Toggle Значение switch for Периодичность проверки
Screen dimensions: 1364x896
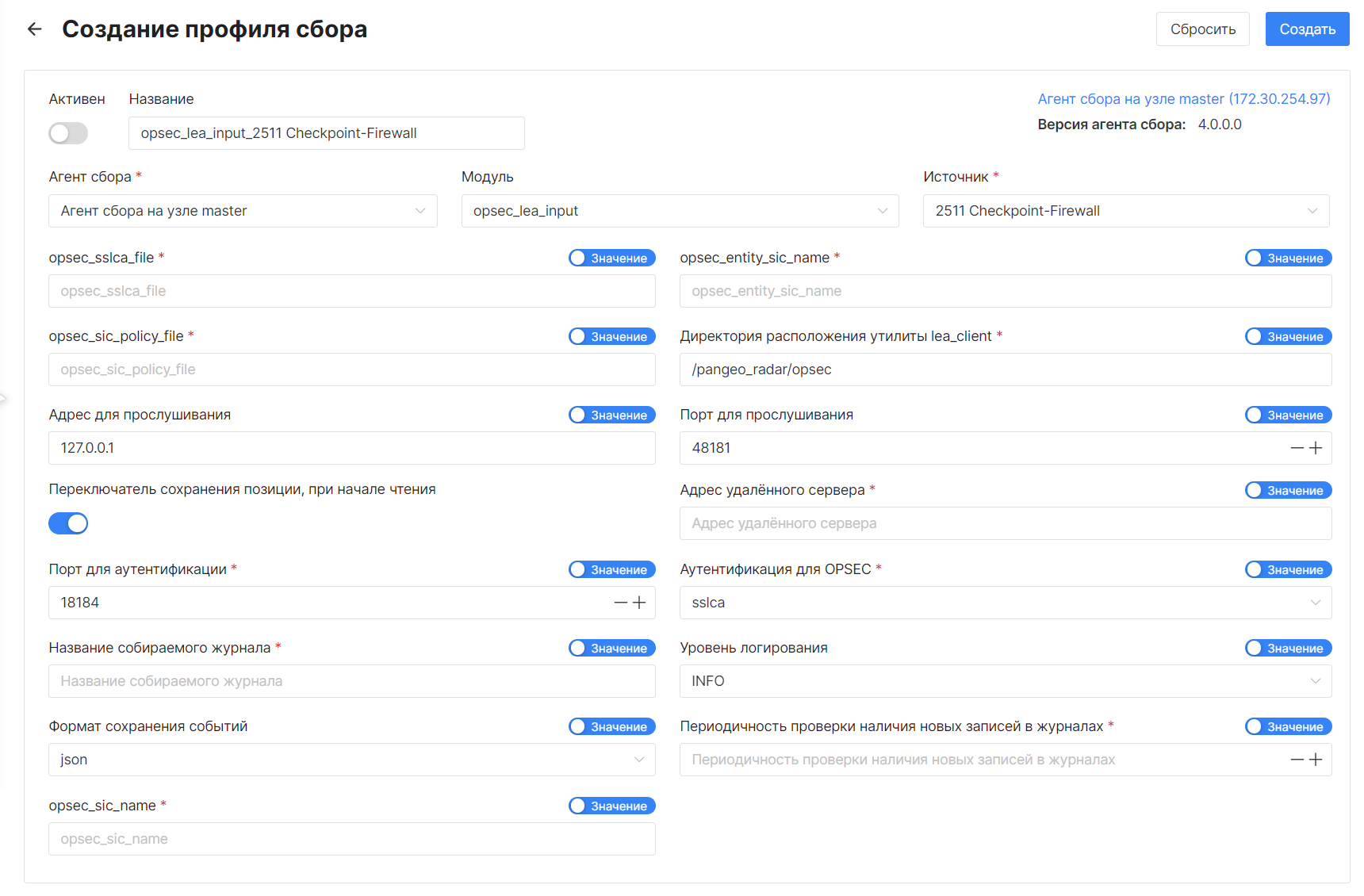1288,726
